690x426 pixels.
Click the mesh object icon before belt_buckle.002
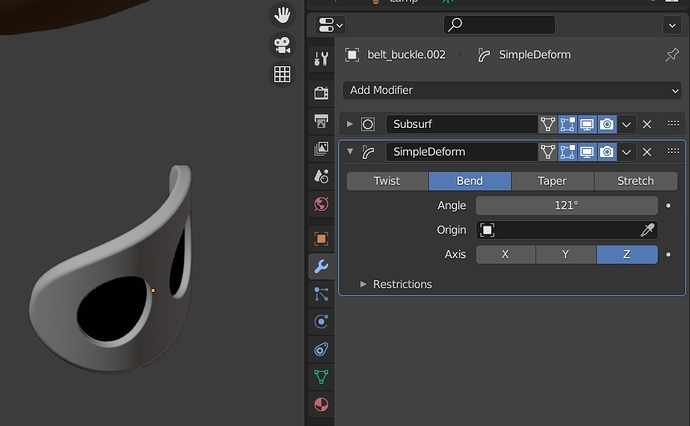[x=352, y=55]
